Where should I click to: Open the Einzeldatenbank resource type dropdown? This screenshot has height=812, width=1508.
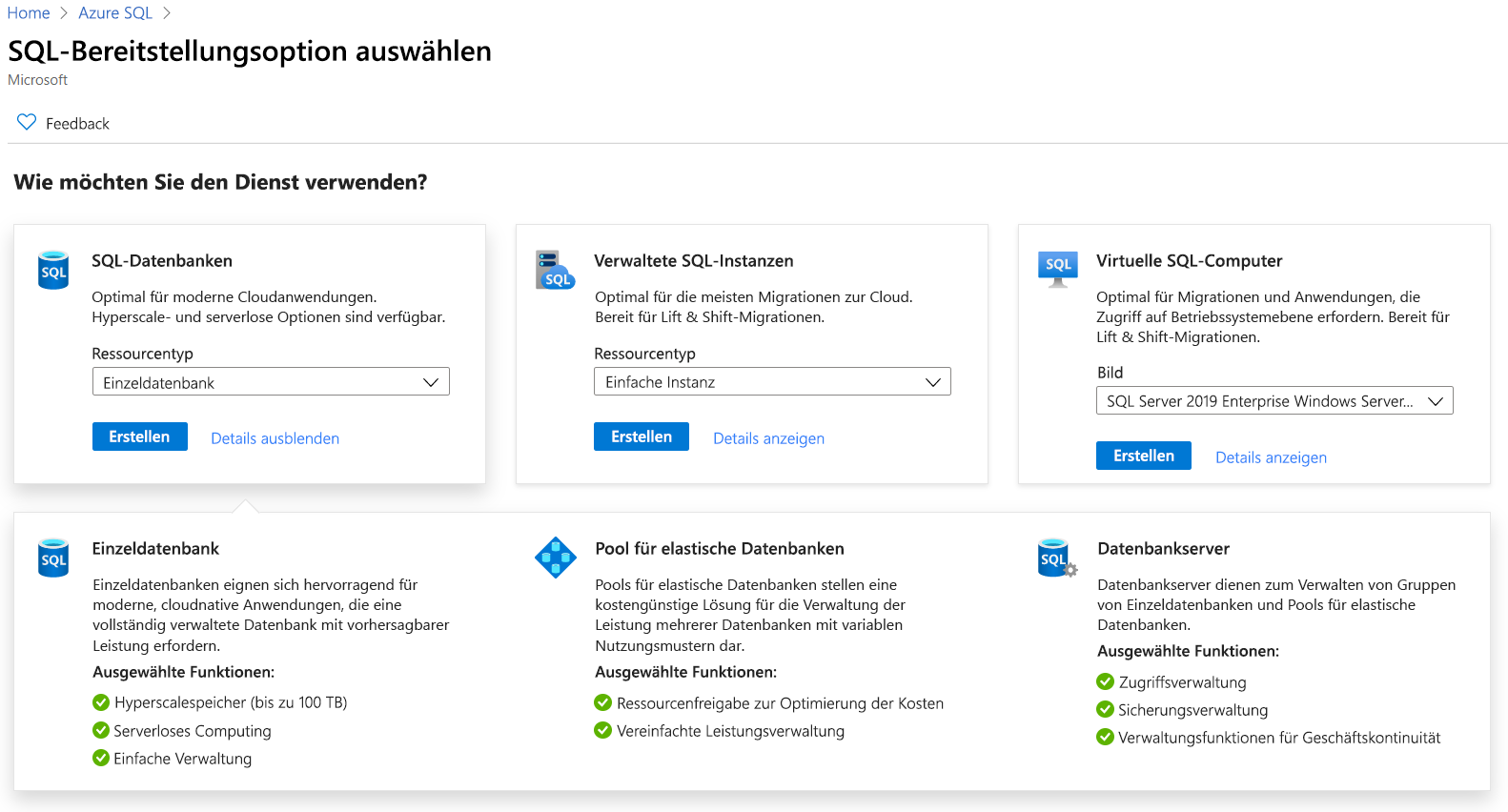(271, 382)
